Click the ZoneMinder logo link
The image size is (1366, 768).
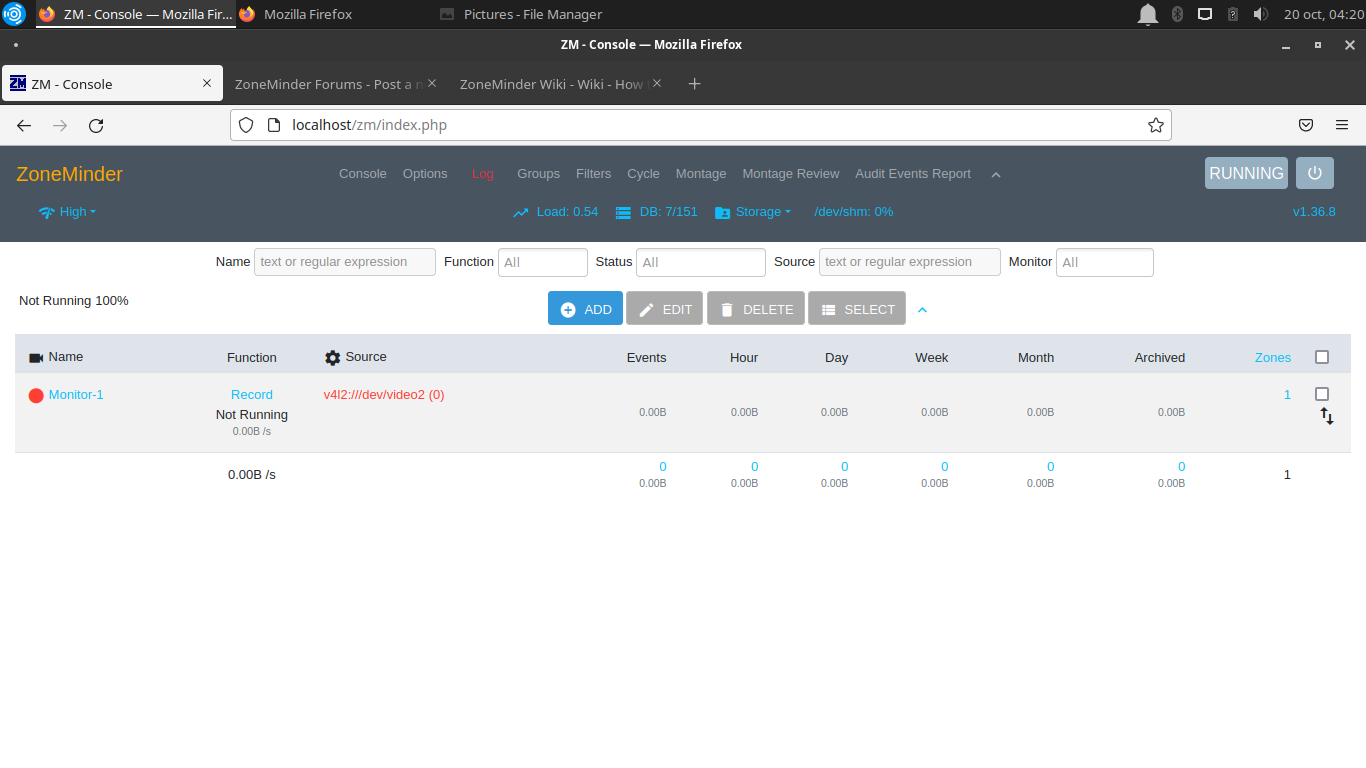coord(69,174)
